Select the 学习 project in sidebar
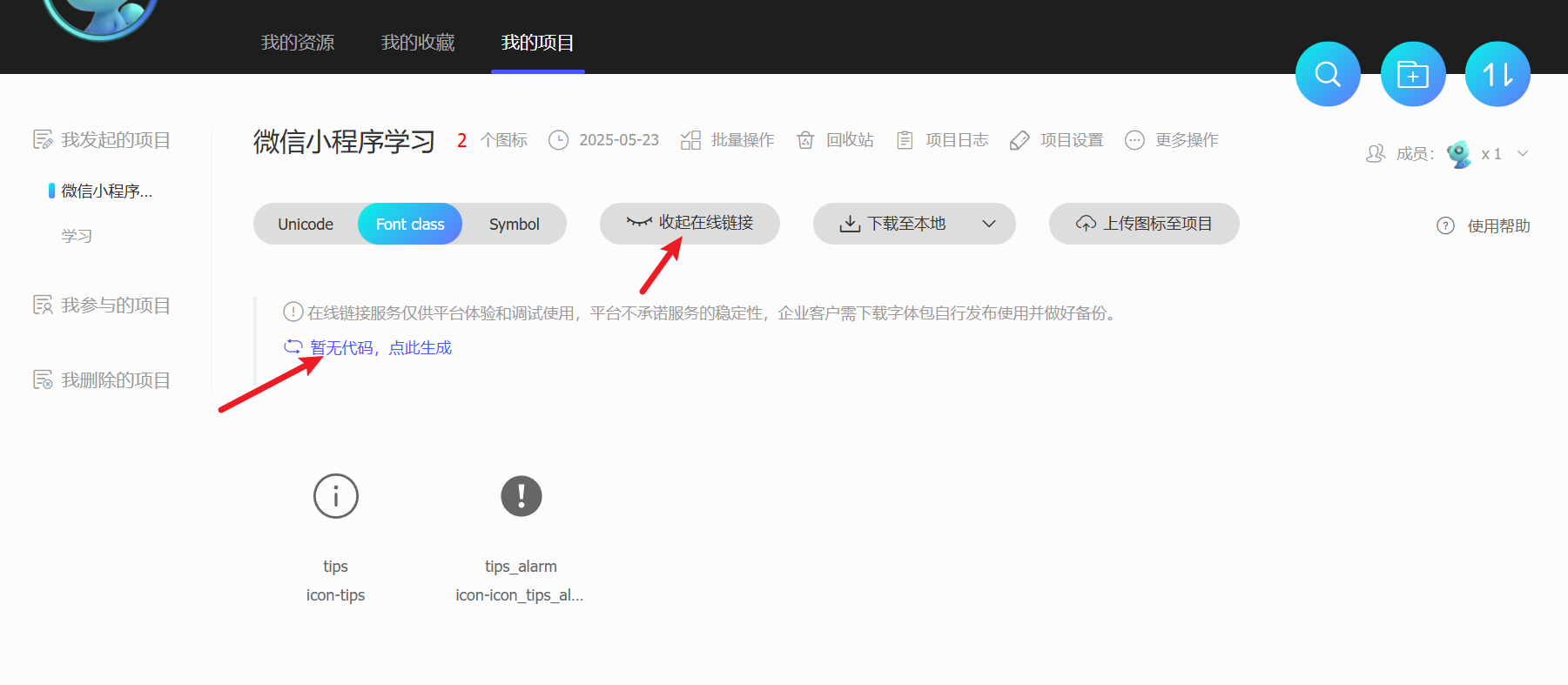Image resolution: width=1568 pixels, height=685 pixels. coord(77,236)
